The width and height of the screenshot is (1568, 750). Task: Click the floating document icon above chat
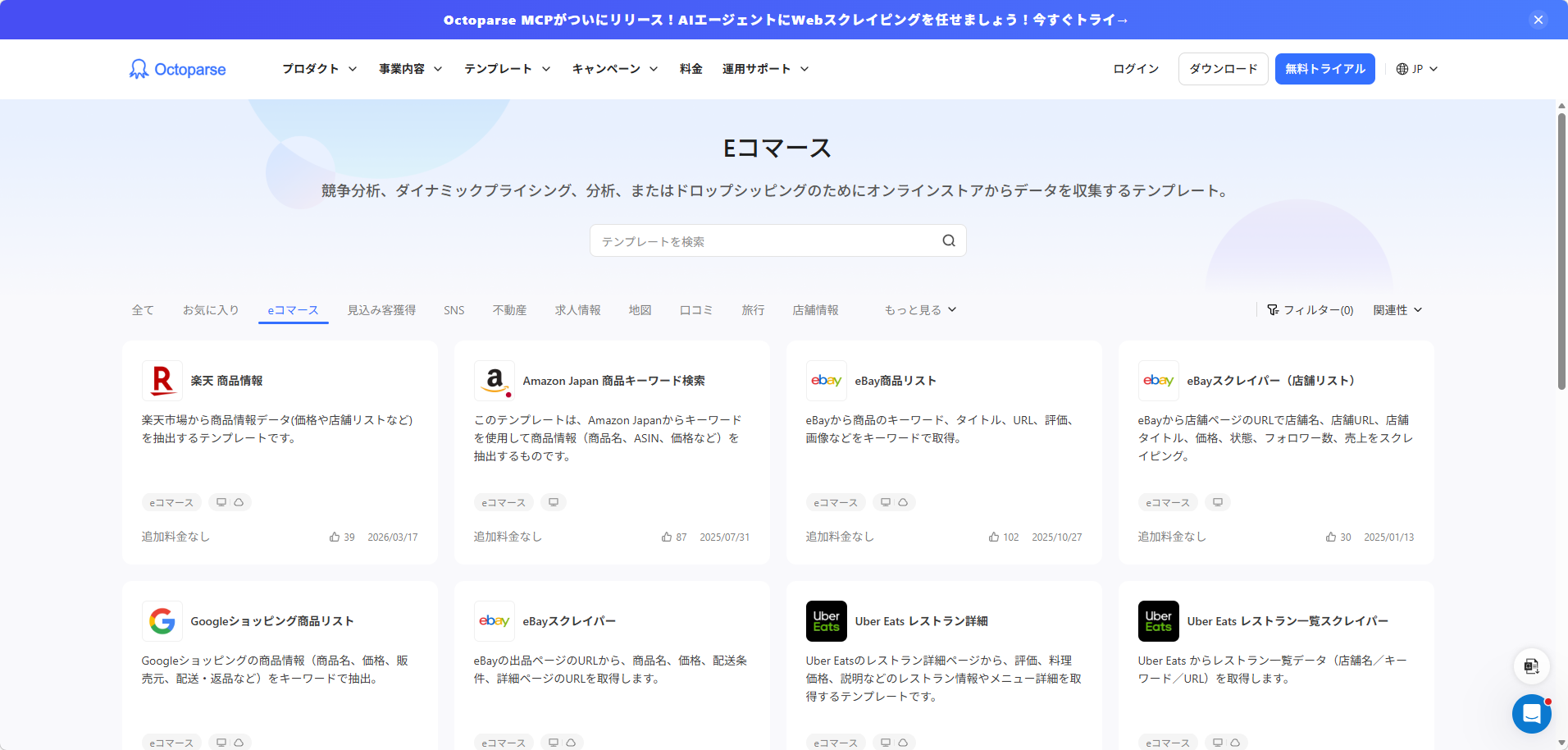tap(1530, 665)
